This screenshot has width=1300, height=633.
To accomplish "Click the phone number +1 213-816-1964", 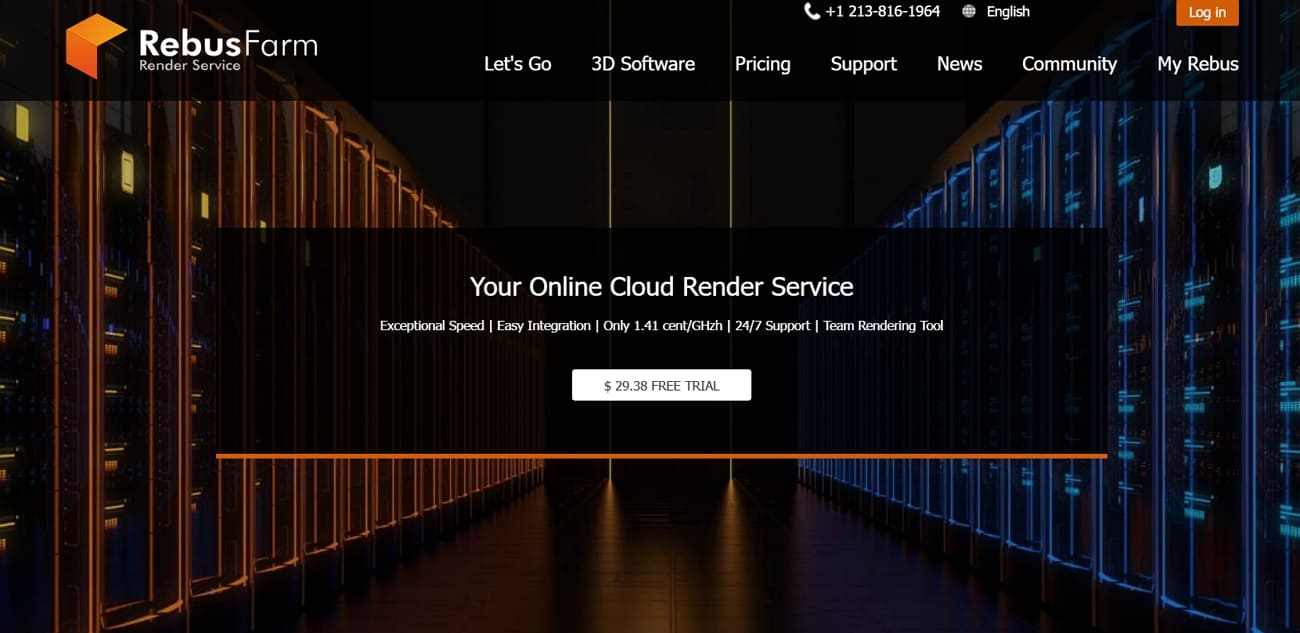I will tap(882, 12).
